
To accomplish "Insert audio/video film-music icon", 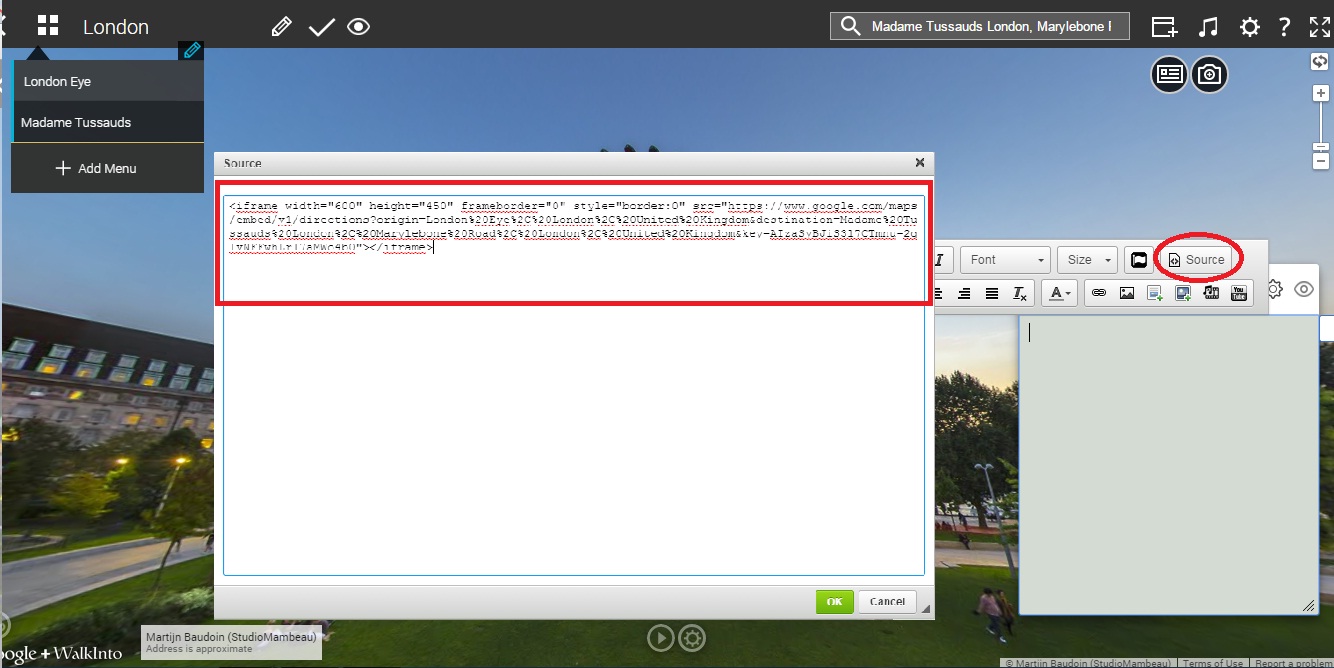I will [x=1211, y=293].
